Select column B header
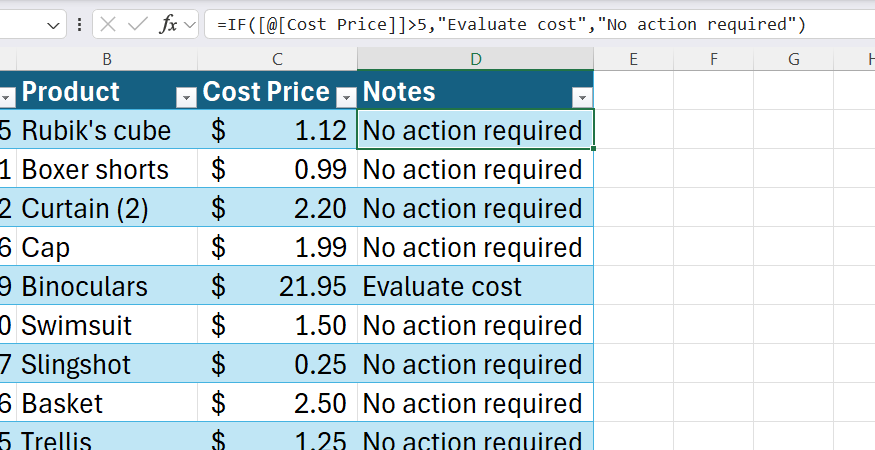This screenshot has width=875, height=450. point(107,59)
